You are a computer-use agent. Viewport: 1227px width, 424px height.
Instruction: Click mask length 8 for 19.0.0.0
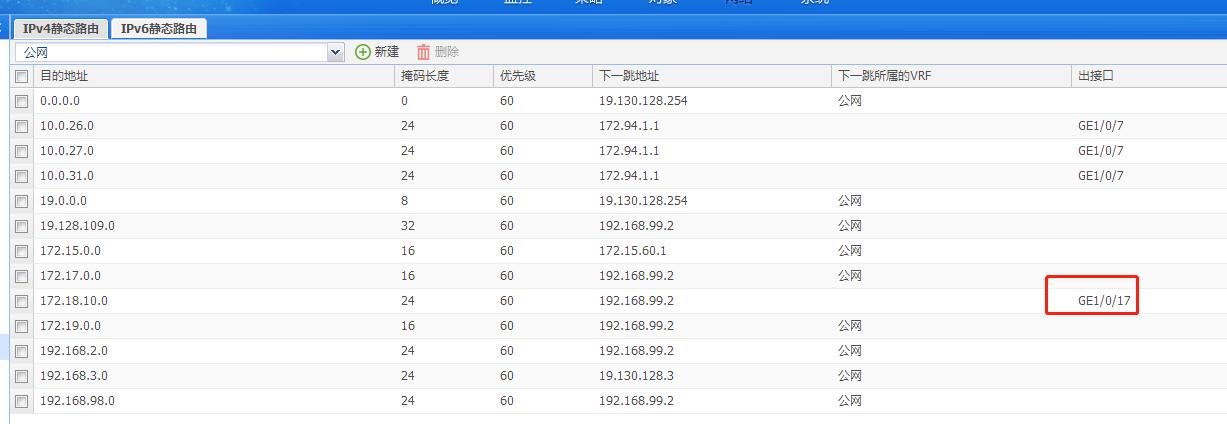coord(404,201)
